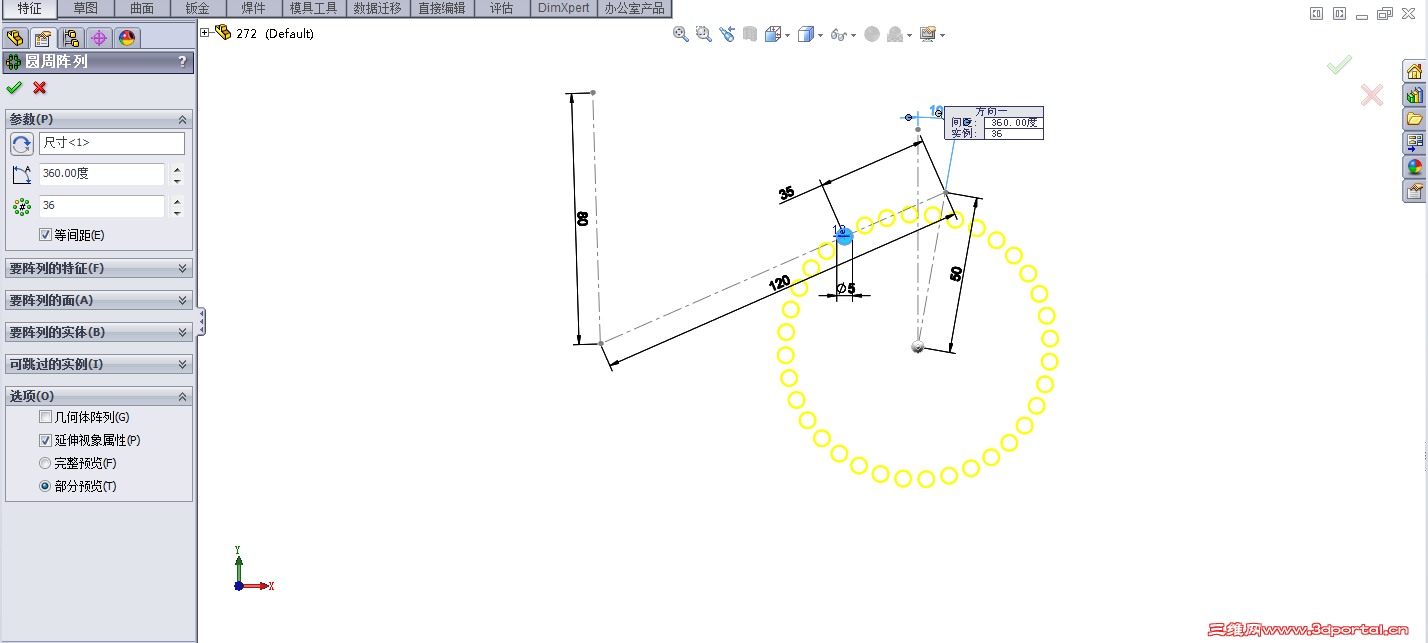Cancel with the faded red X in graphics corner
Screen dimensions: 1428x643
tap(1372, 95)
